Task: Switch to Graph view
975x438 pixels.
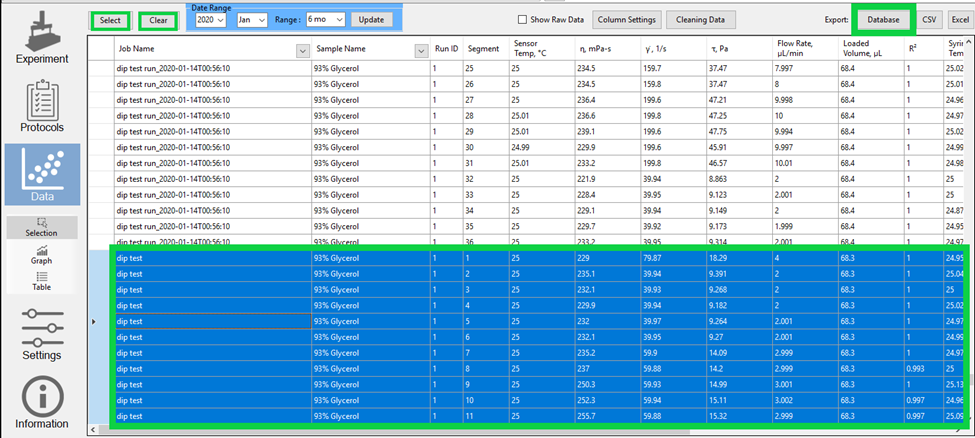Action: tap(42, 255)
